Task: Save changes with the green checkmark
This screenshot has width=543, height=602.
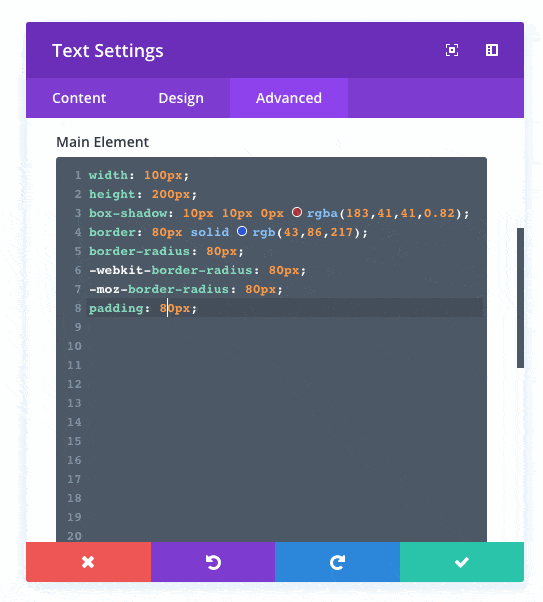Action: click(462, 562)
